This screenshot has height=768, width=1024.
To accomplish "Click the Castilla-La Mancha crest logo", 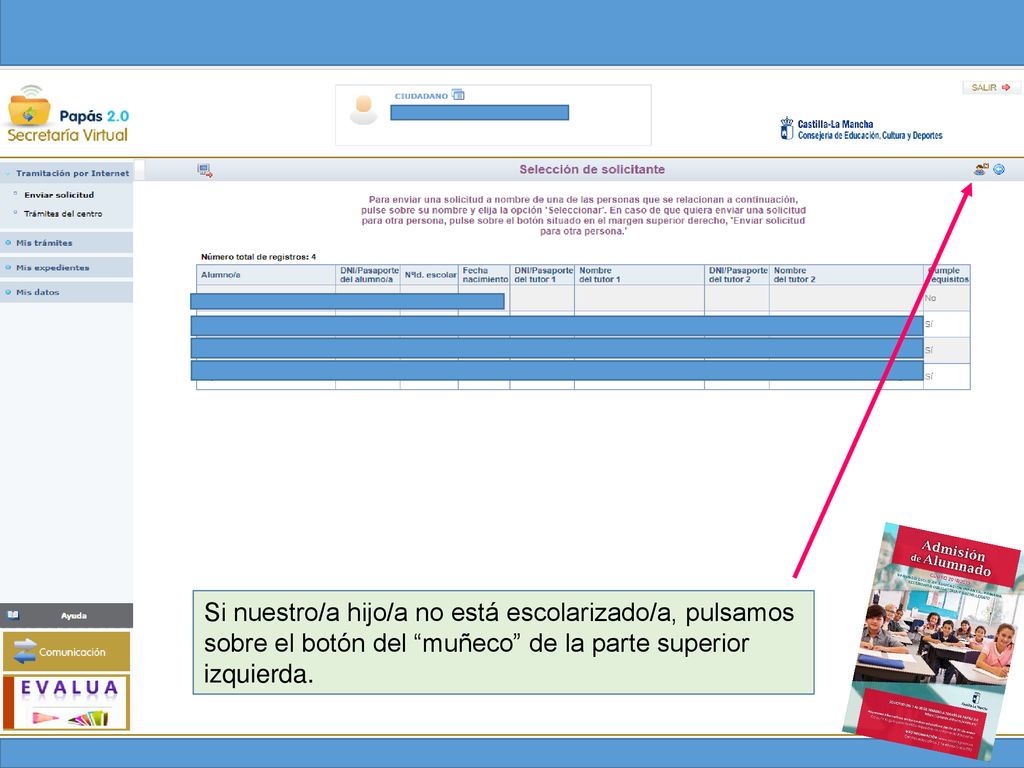I will tap(787, 129).
